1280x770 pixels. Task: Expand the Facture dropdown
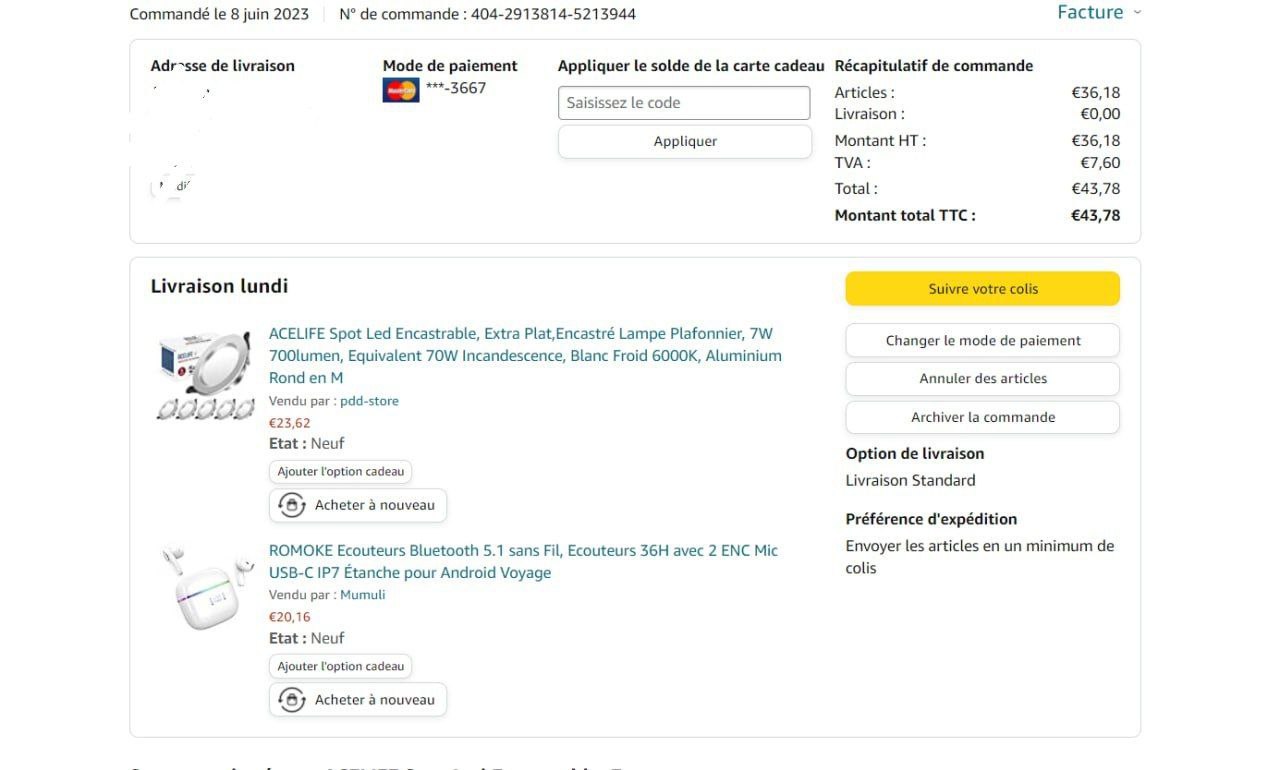point(1098,13)
